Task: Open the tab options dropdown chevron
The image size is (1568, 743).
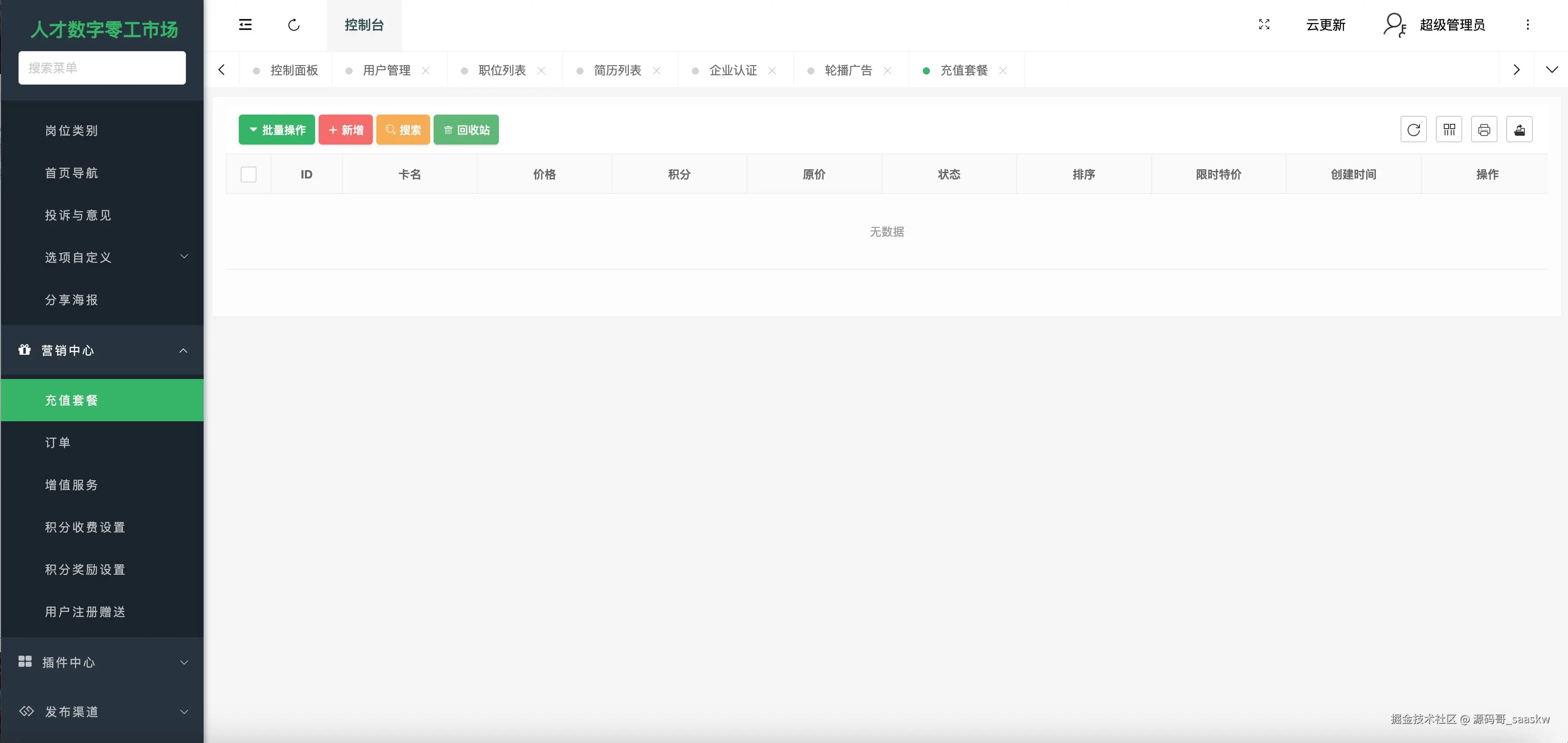Action: 1552,70
